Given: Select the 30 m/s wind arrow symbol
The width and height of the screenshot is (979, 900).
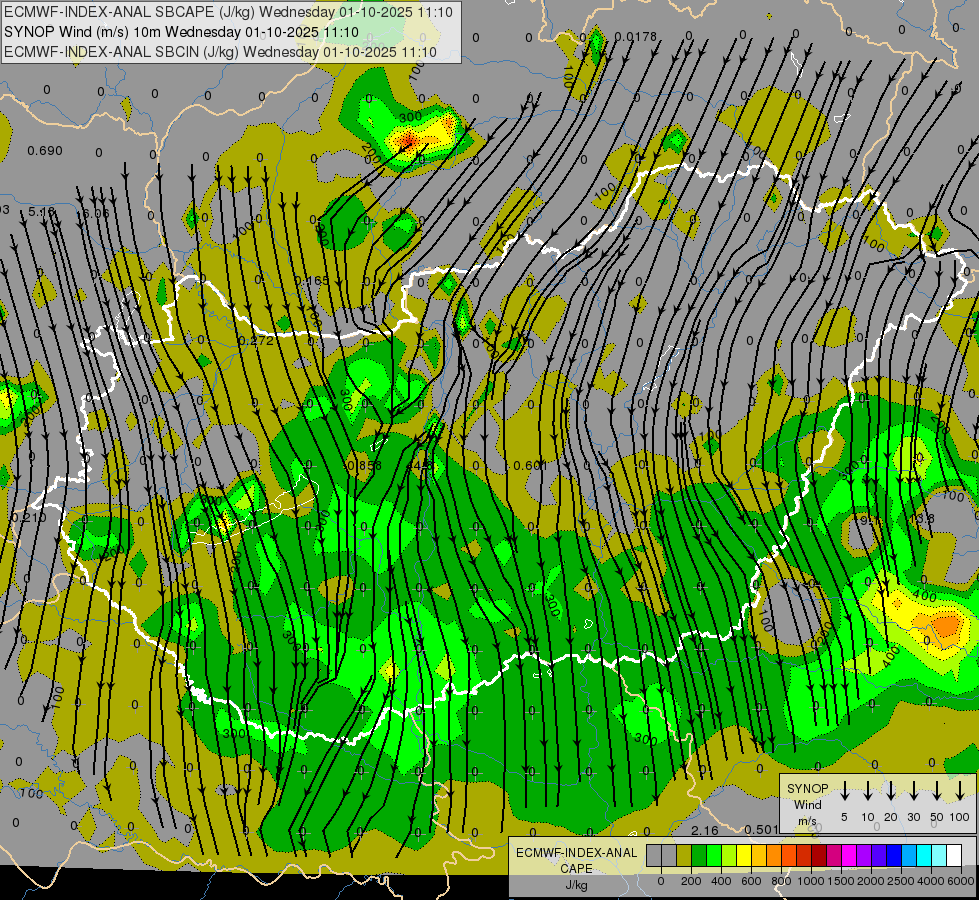Looking at the screenshot, I should tap(914, 791).
